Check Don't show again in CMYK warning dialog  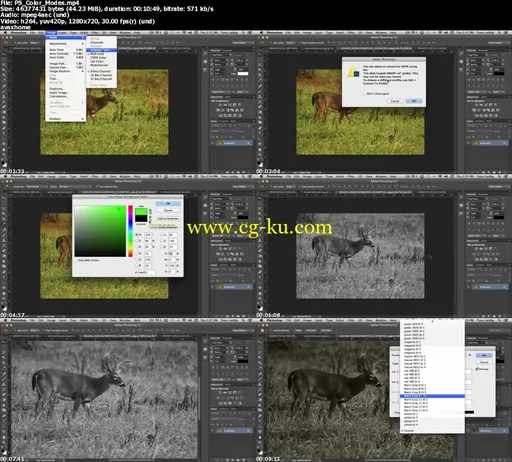(376, 94)
